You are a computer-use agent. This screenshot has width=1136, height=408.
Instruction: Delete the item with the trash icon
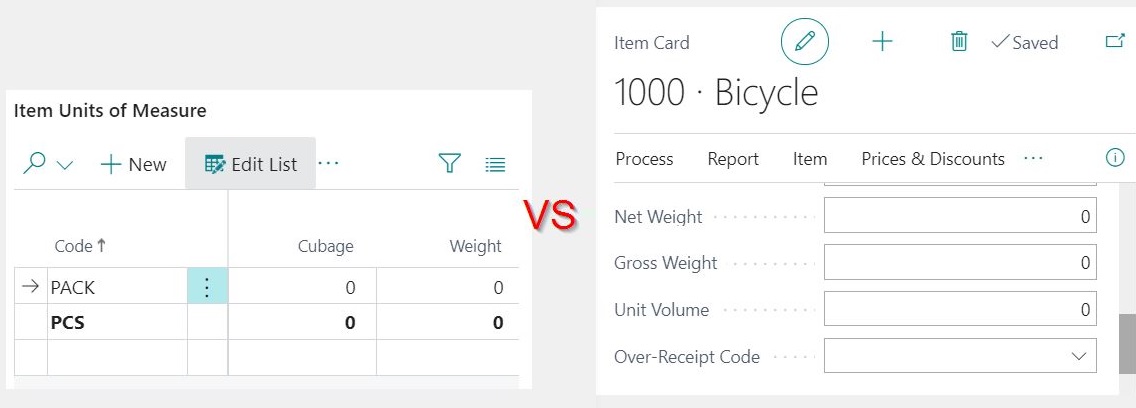[x=959, y=41]
